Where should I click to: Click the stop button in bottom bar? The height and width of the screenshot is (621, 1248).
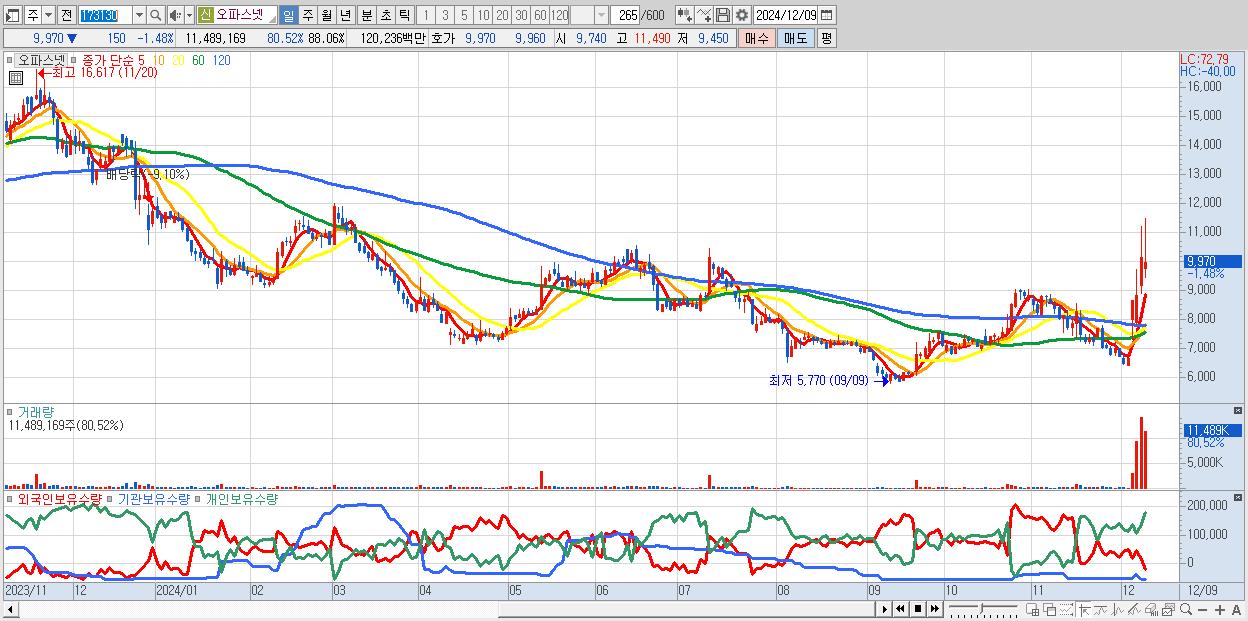(918, 609)
